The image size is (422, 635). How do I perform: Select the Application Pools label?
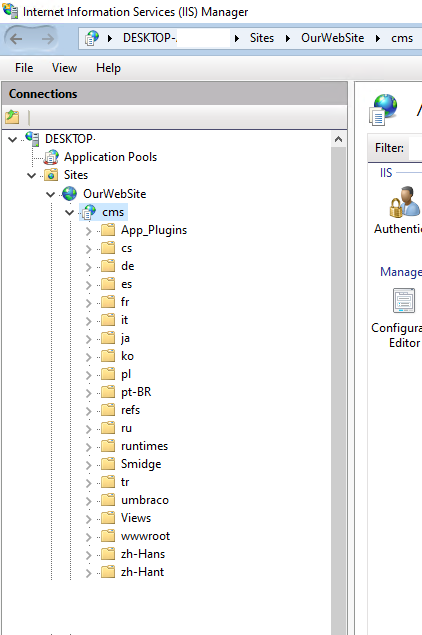pyautogui.click(x=110, y=157)
